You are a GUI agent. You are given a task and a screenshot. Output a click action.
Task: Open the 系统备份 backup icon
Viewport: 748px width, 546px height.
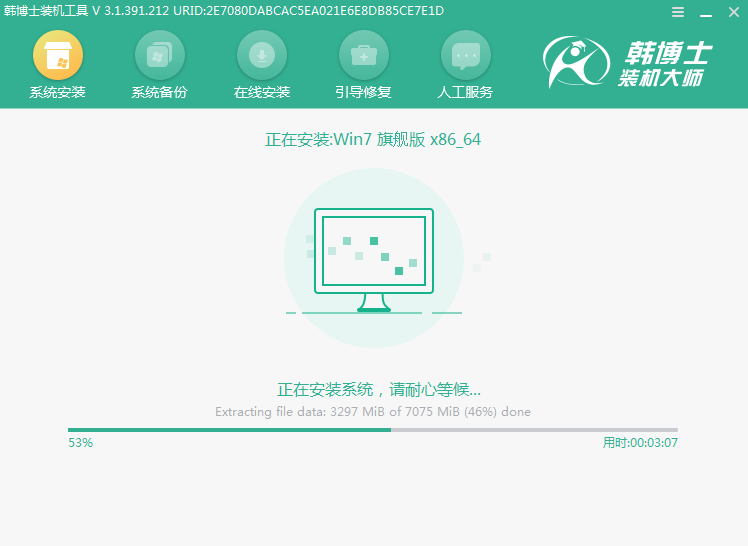pyautogui.click(x=159, y=55)
